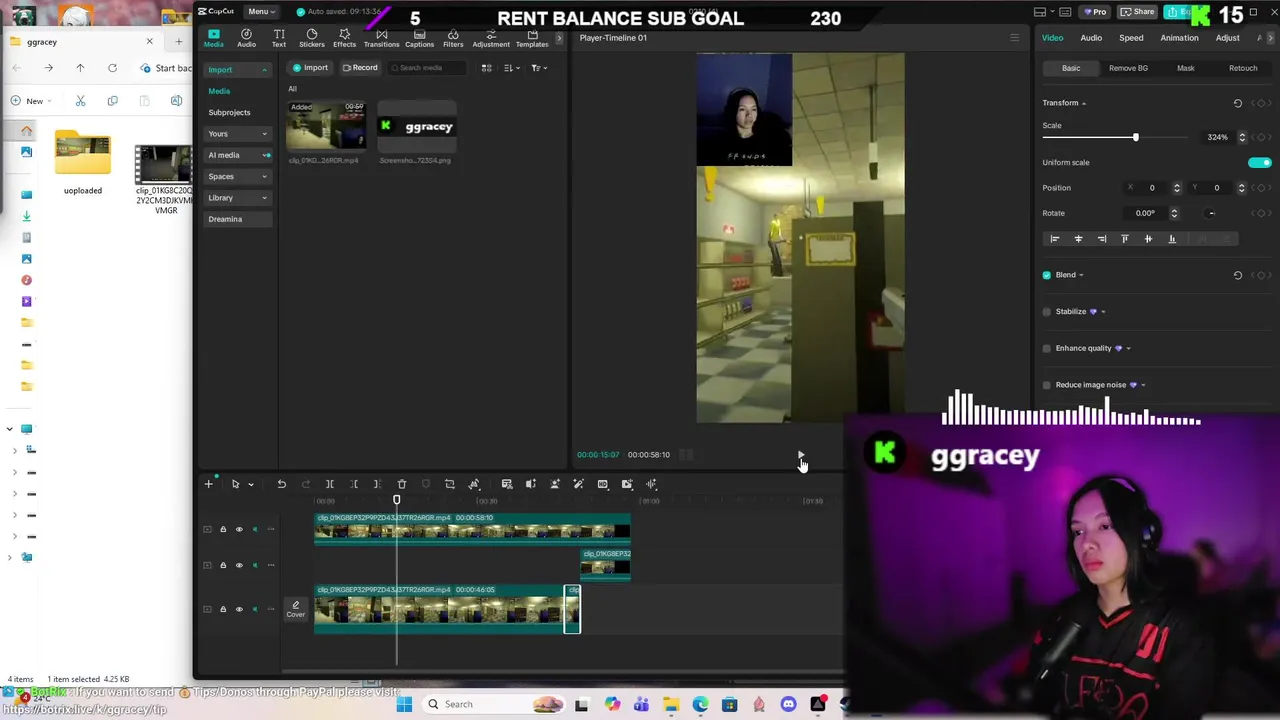Select the Remove BG sub-tab
This screenshot has width=1280, height=720.
click(x=1128, y=68)
